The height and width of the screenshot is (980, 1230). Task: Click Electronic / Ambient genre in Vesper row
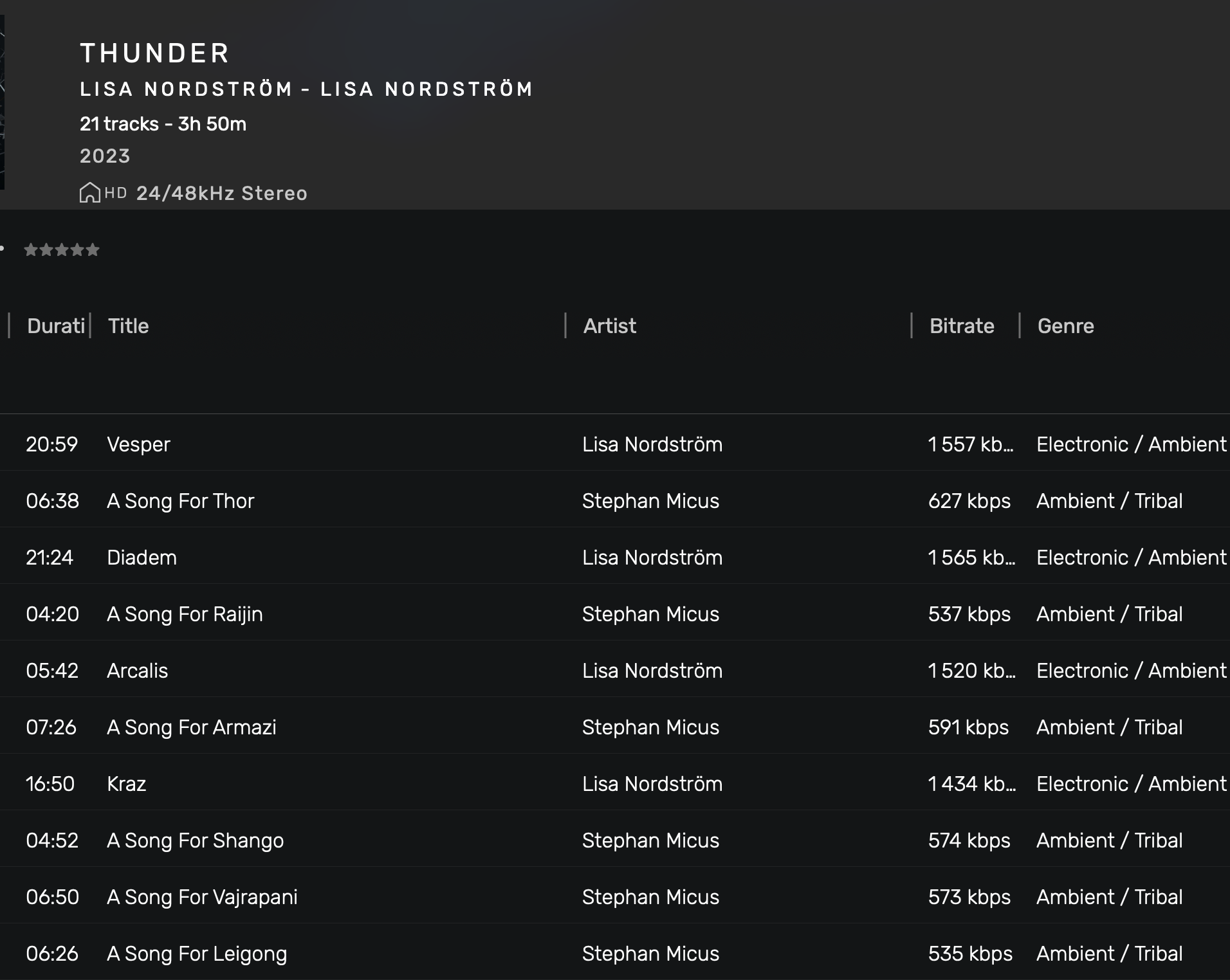point(1132,444)
